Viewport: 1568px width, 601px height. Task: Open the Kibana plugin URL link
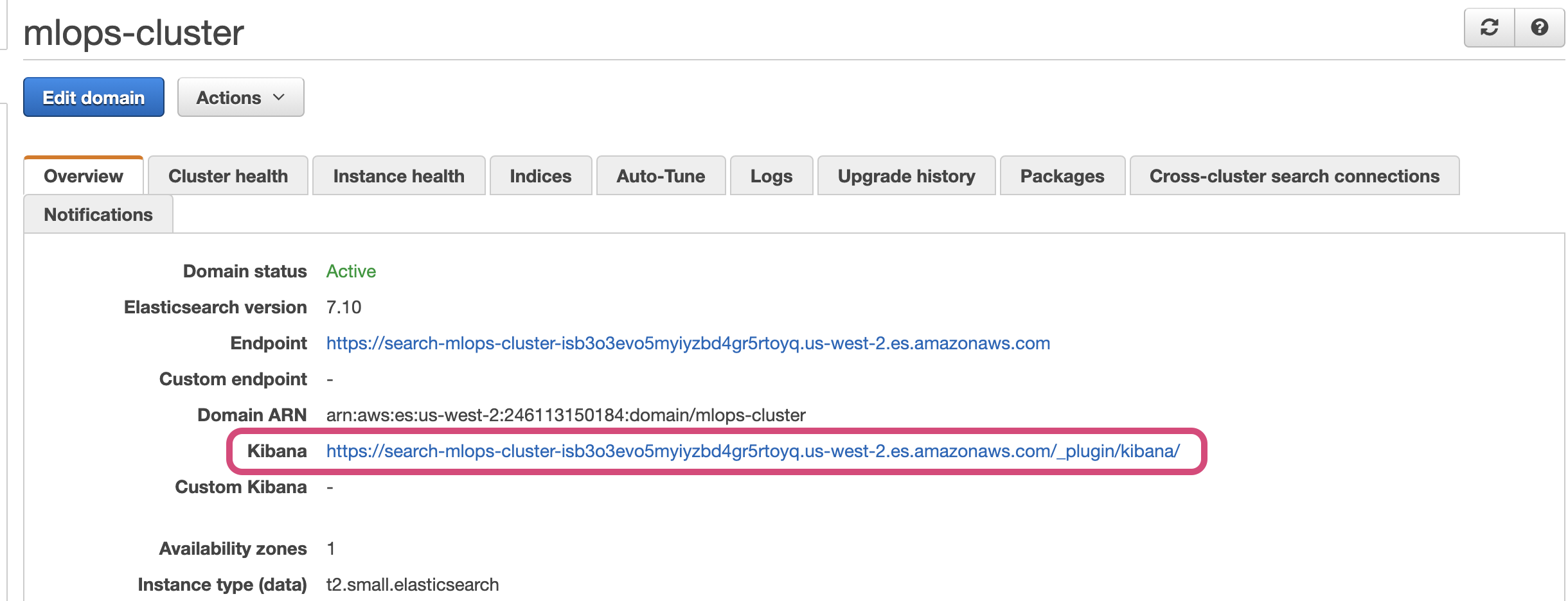753,451
